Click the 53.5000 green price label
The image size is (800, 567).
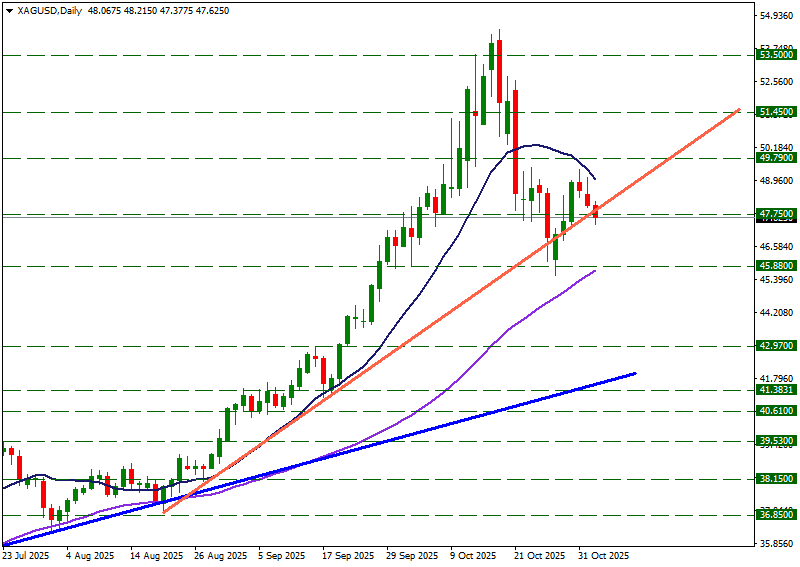coord(776,56)
